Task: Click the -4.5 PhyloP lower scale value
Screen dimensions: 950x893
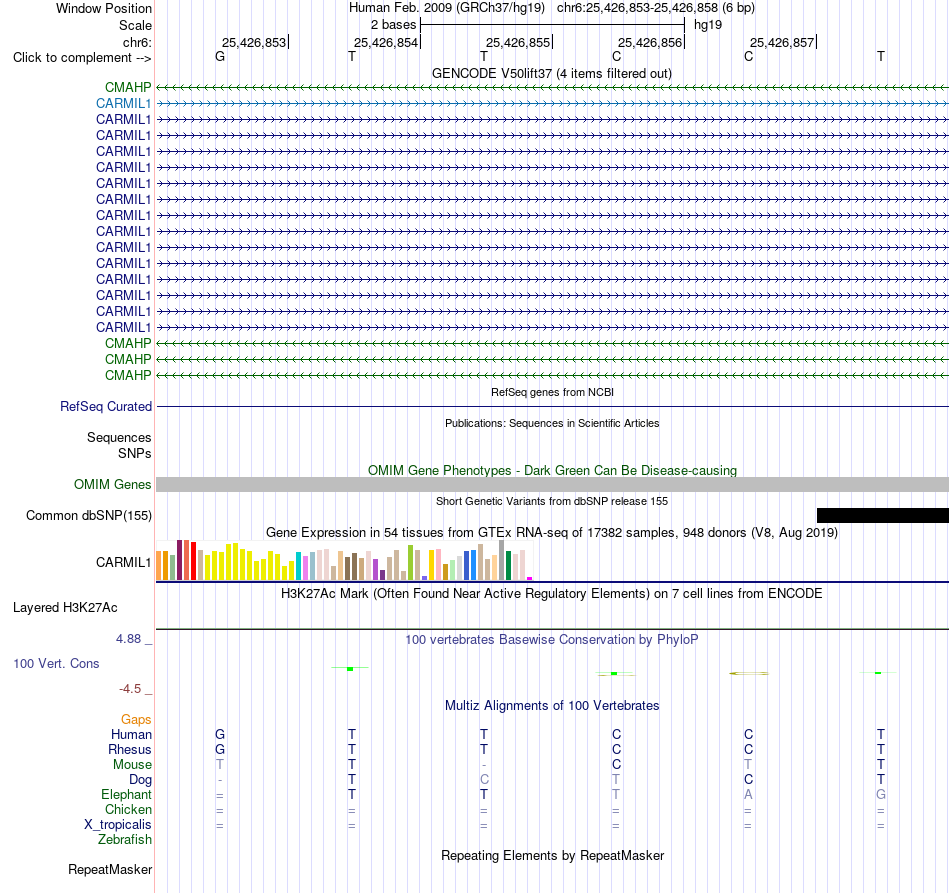Action: 130,689
